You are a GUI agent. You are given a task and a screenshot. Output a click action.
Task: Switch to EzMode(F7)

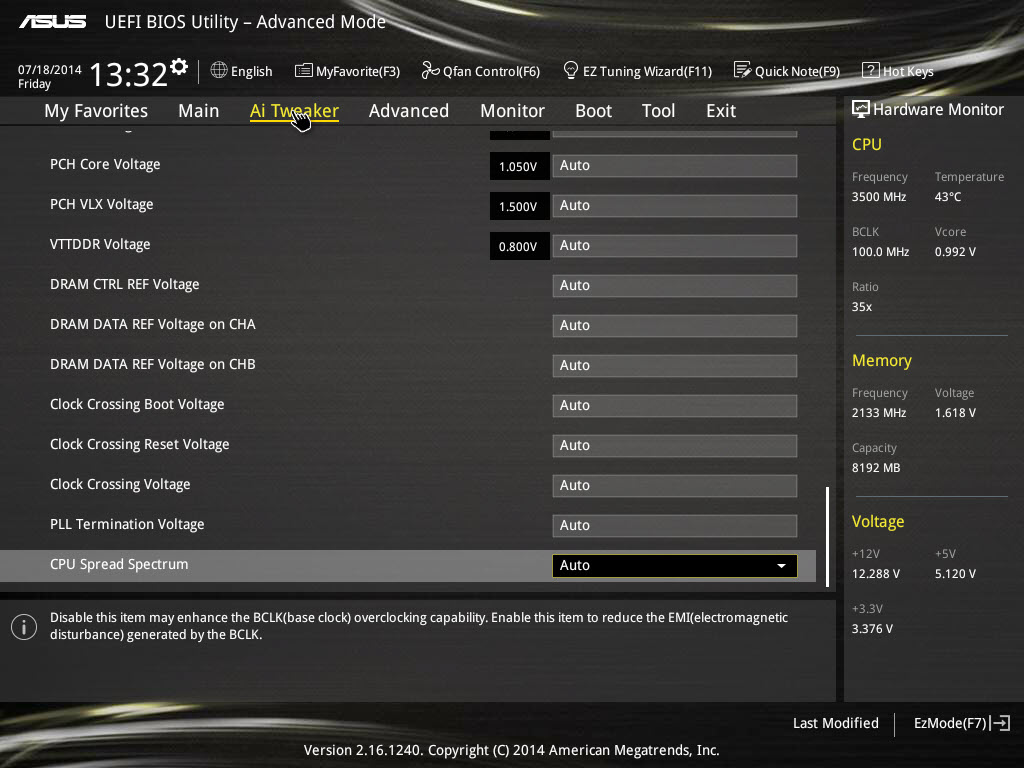(x=950, y=723)
